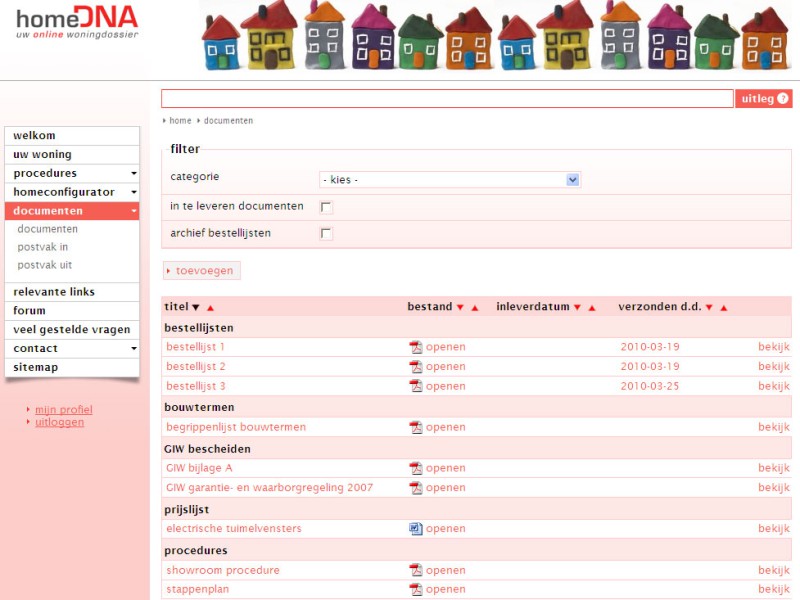Click bekijk for stappenplan
The width and height of the screenshot is (800, 600).
tap(773, 589)
